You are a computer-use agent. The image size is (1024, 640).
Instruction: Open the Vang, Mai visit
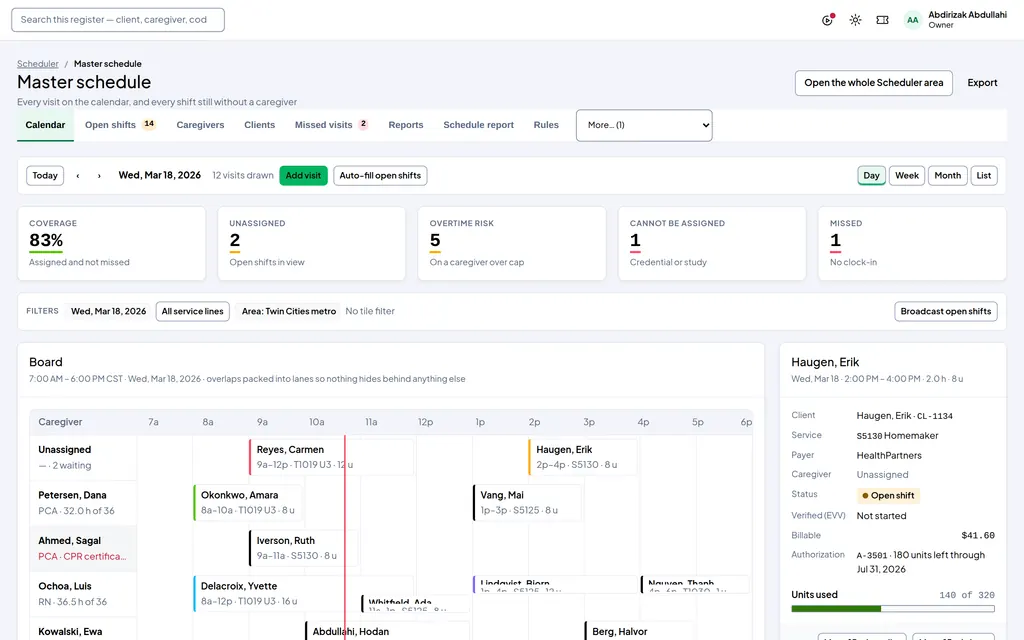coord(527,503)
